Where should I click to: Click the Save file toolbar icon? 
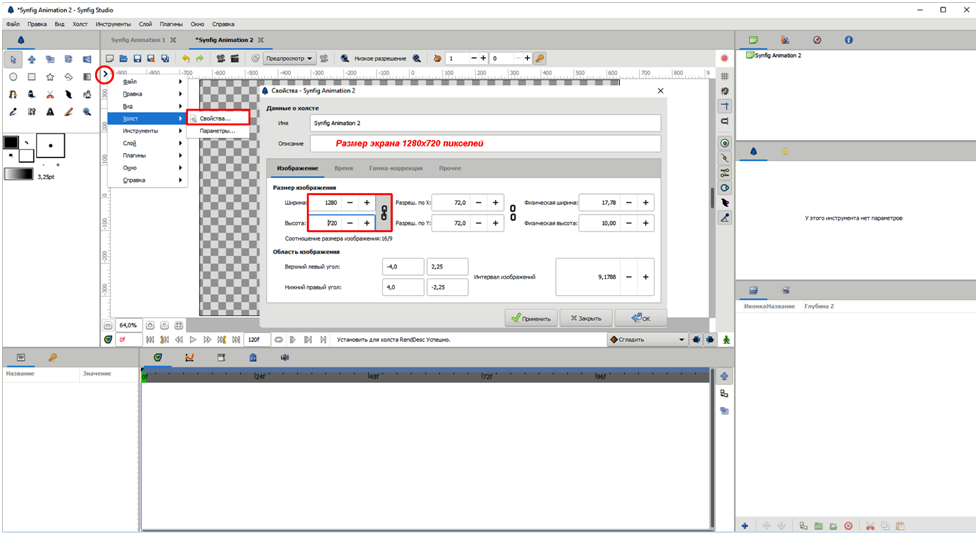tap(137, 59)
